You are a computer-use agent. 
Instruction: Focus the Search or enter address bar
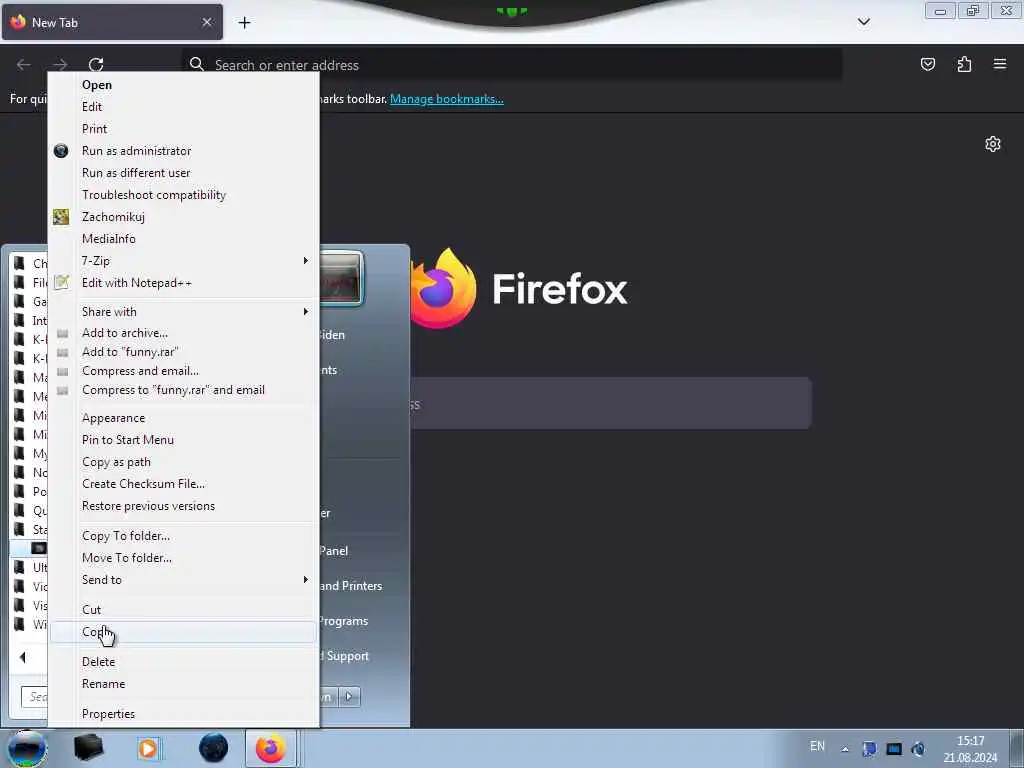[511, 65]
